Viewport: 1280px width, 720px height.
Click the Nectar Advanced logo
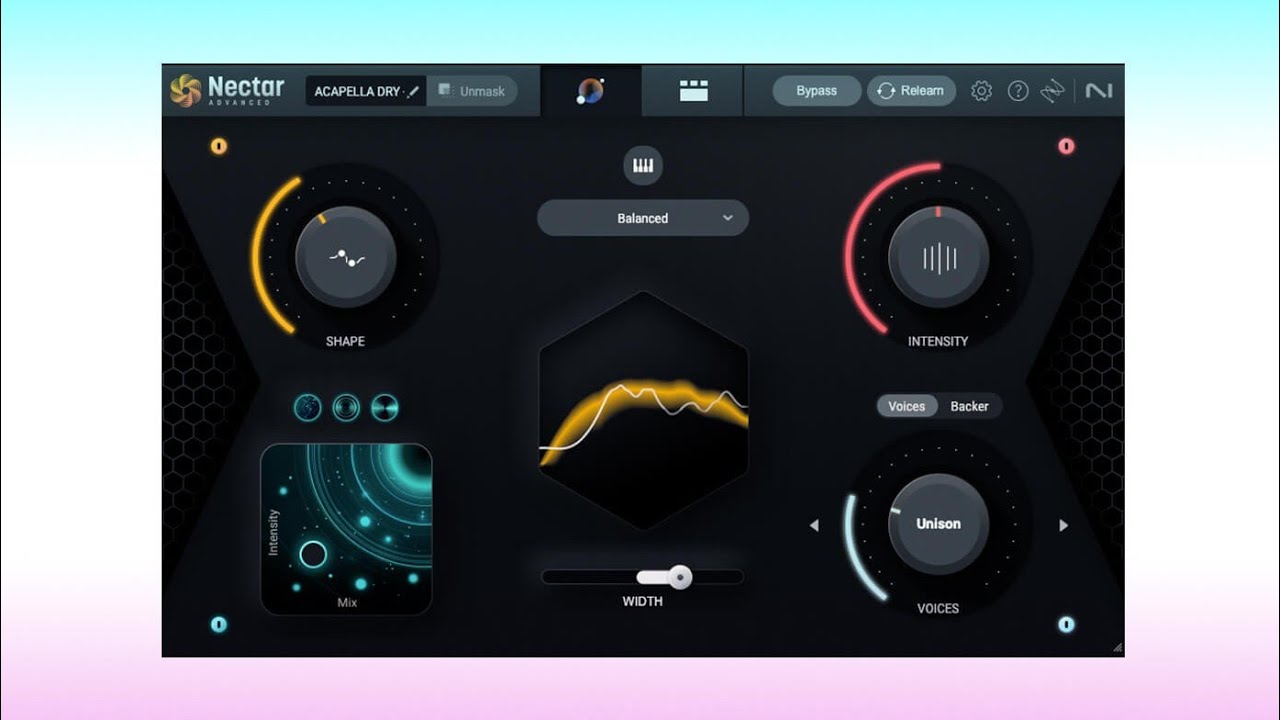tap(227, 90)
